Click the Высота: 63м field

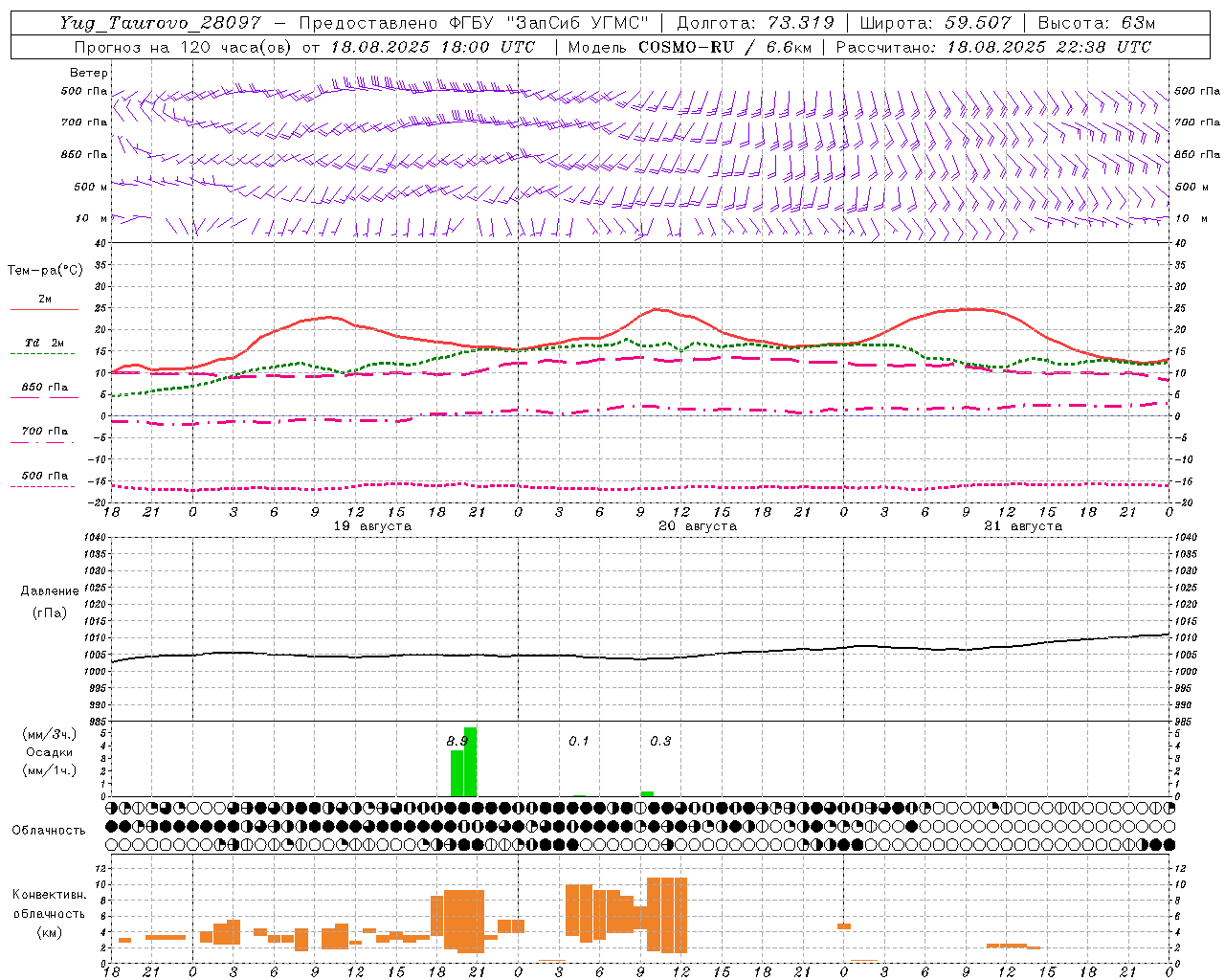(x=1097, y=23)
